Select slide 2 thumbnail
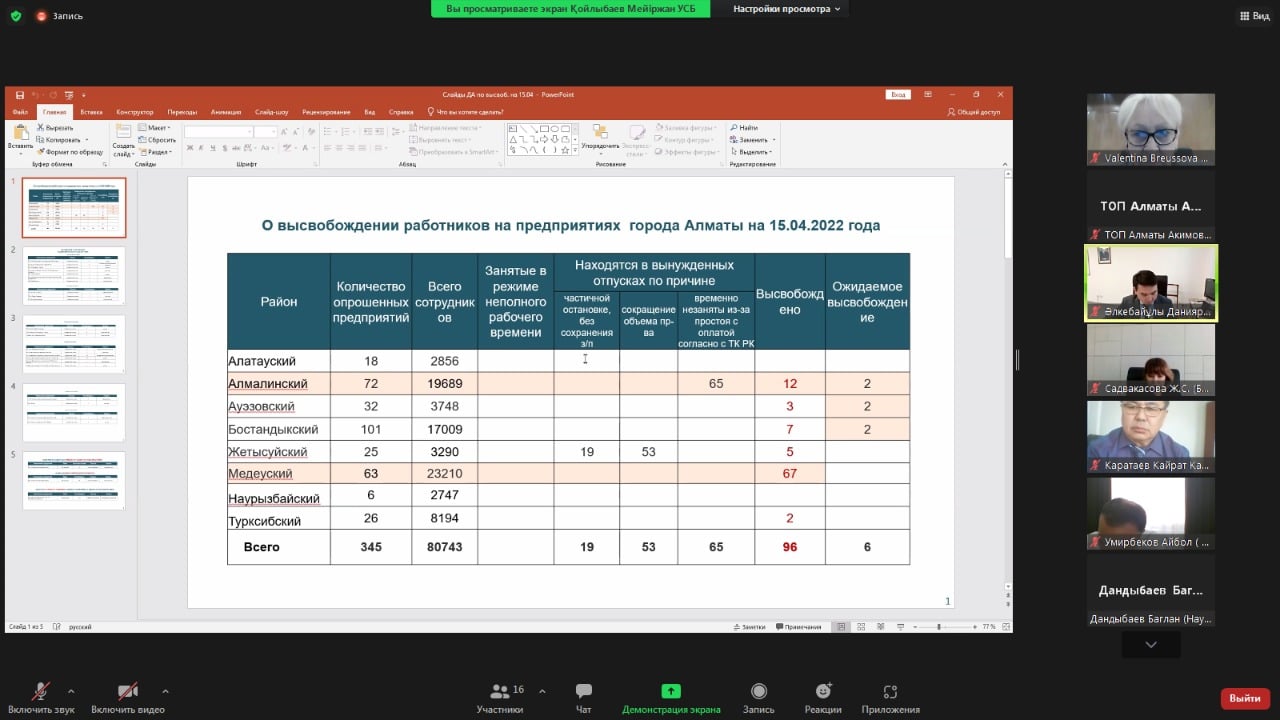 (x=74, y=276)
